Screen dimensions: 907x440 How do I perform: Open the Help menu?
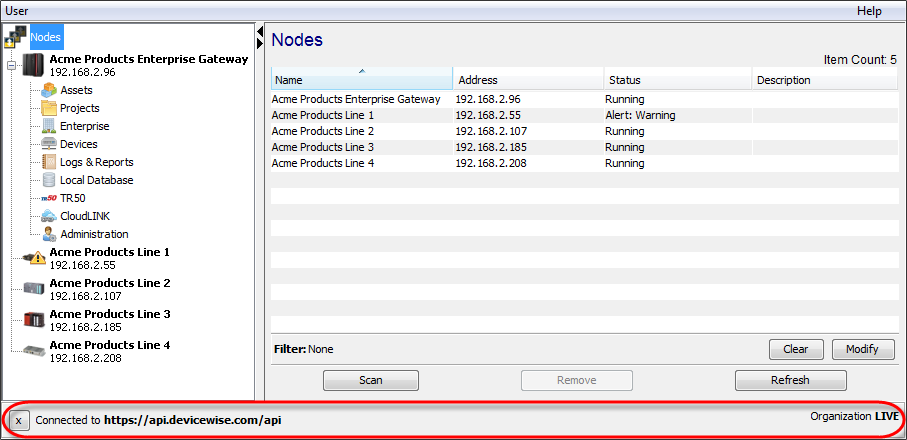click(869, 10)
